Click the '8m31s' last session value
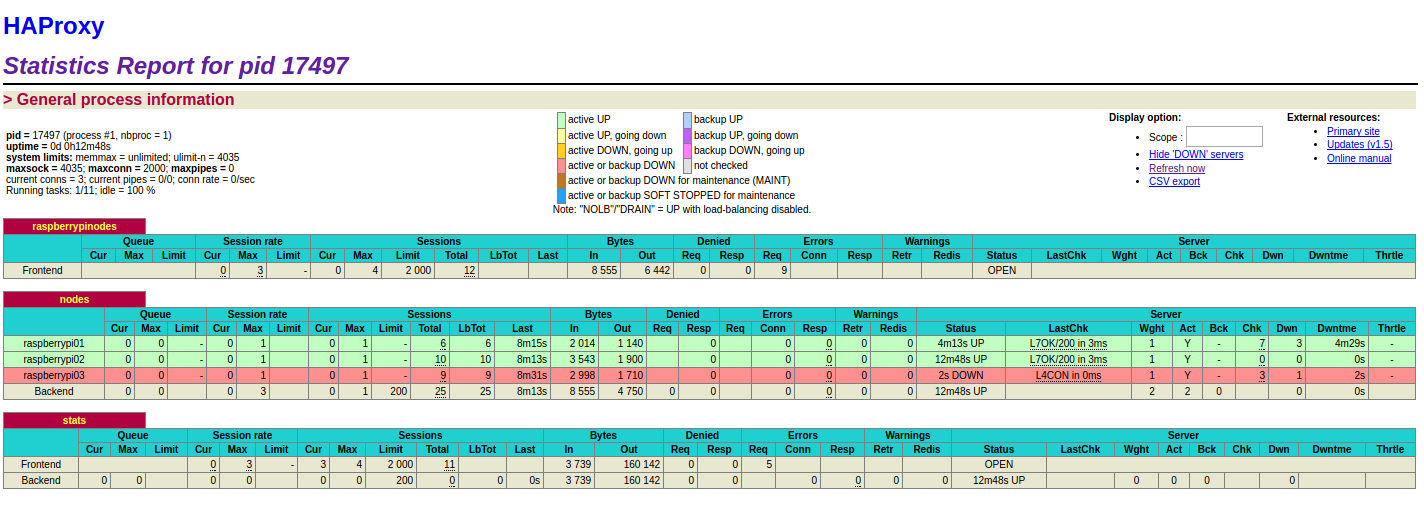The image size is (1424, 509). click(531, 375)
